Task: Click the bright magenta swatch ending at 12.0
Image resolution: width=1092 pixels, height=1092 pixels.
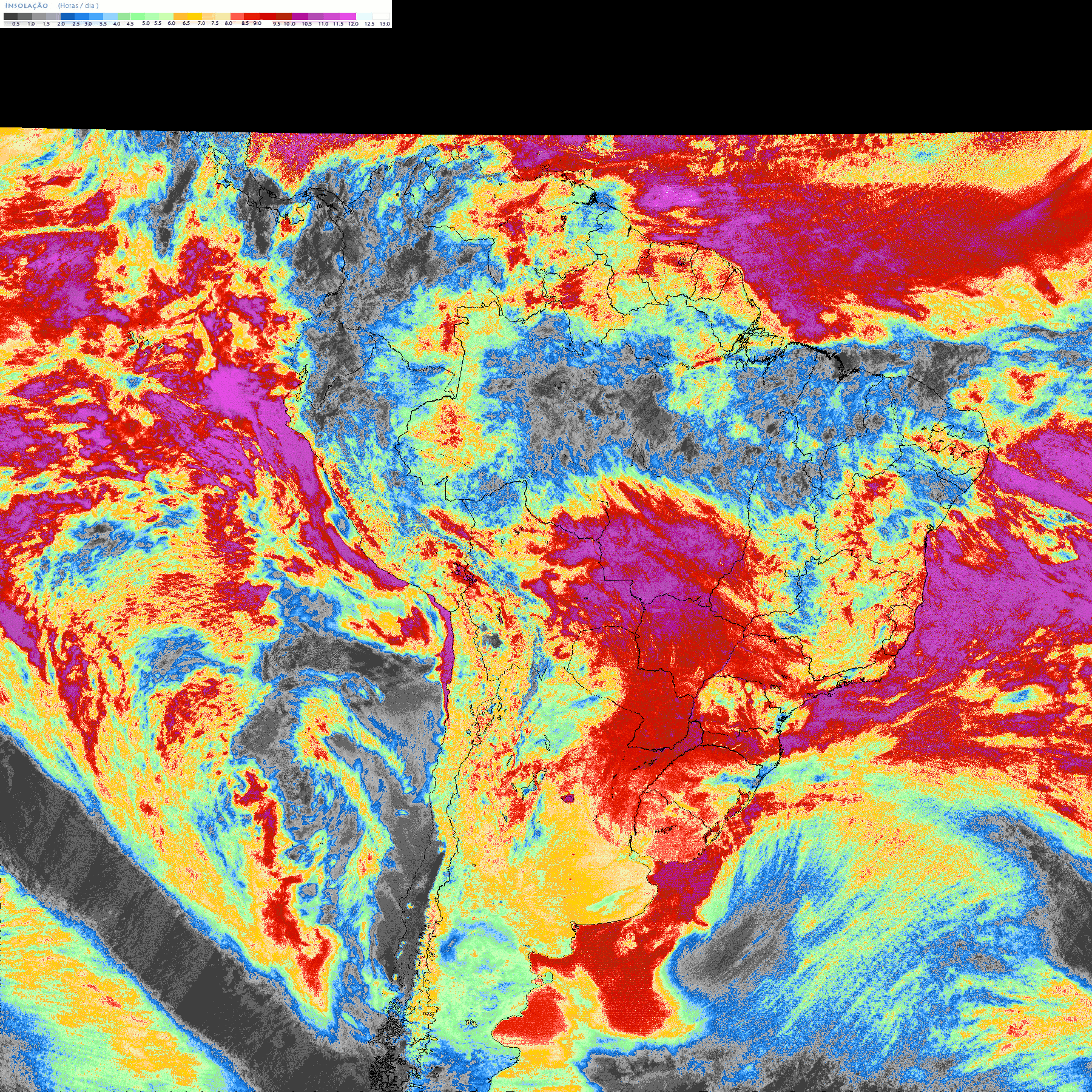Action: point(348,16)
